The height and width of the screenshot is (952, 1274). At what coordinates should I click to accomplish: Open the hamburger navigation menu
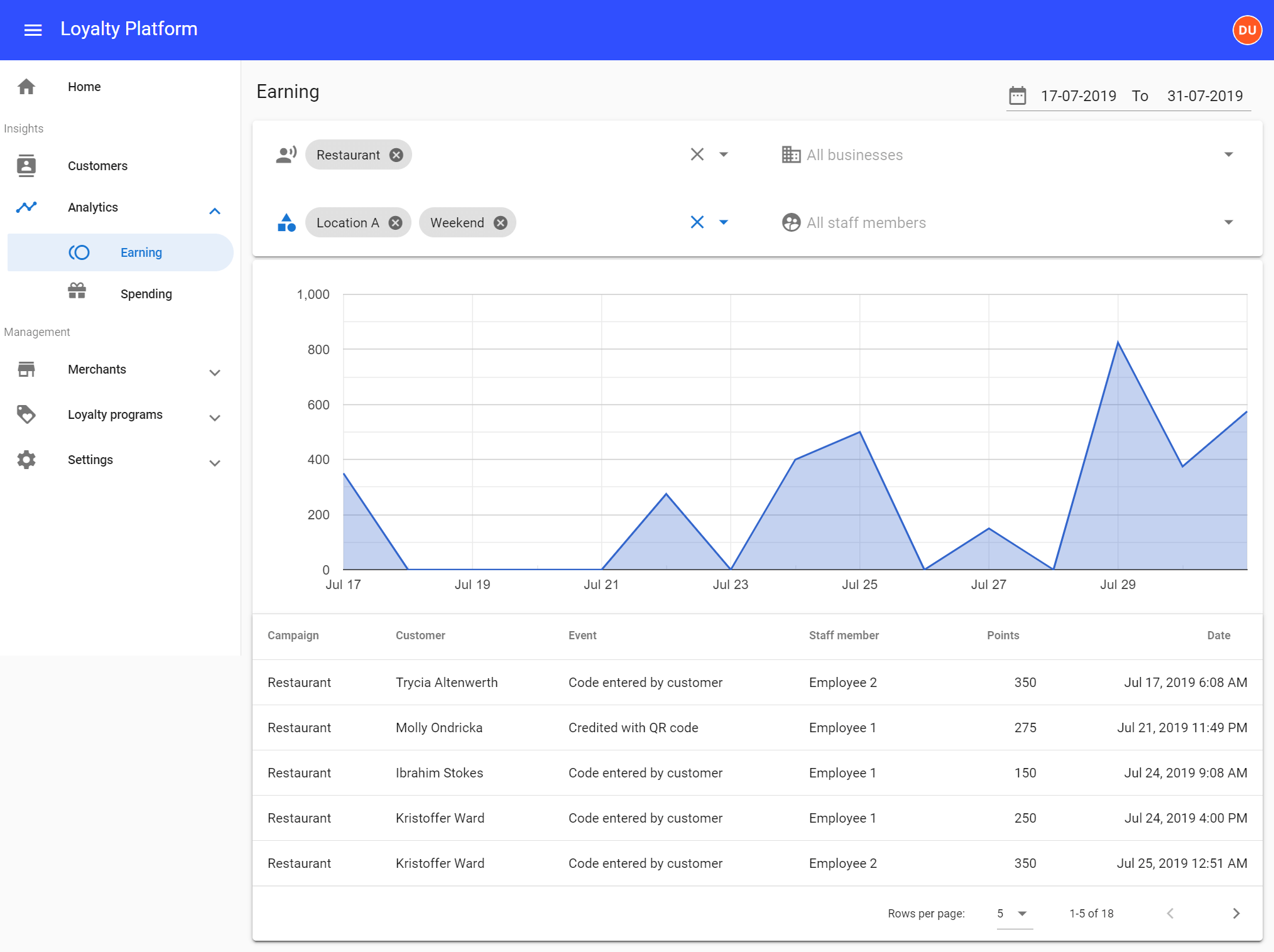pos(33,30)
